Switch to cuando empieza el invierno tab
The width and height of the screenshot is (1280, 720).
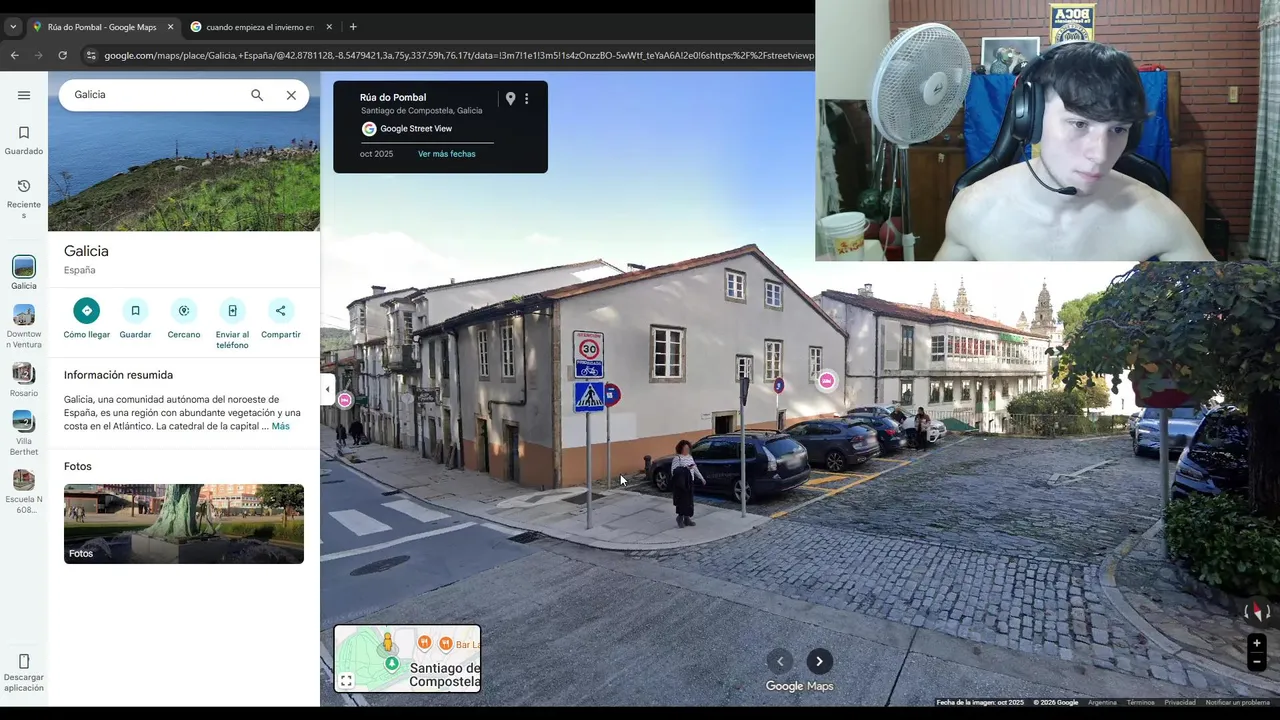click(x=260, y=27)
